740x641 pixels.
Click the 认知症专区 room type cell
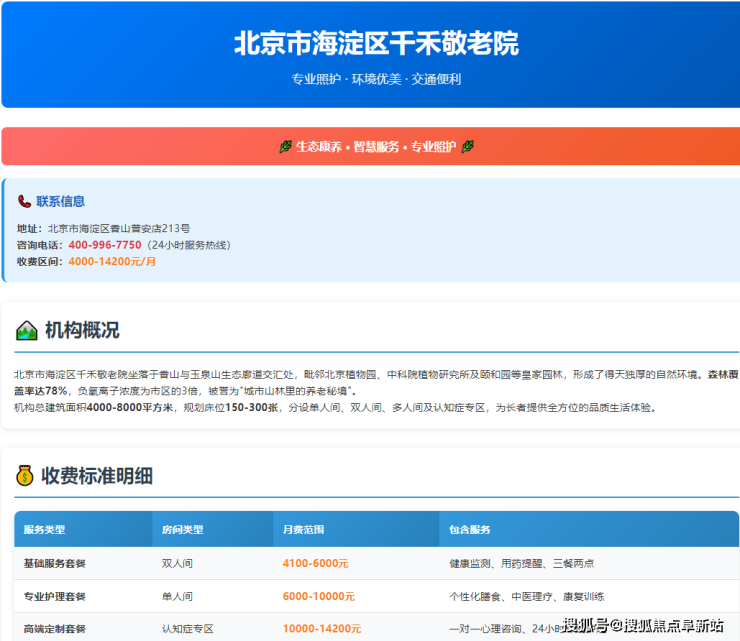click(188, 629)
